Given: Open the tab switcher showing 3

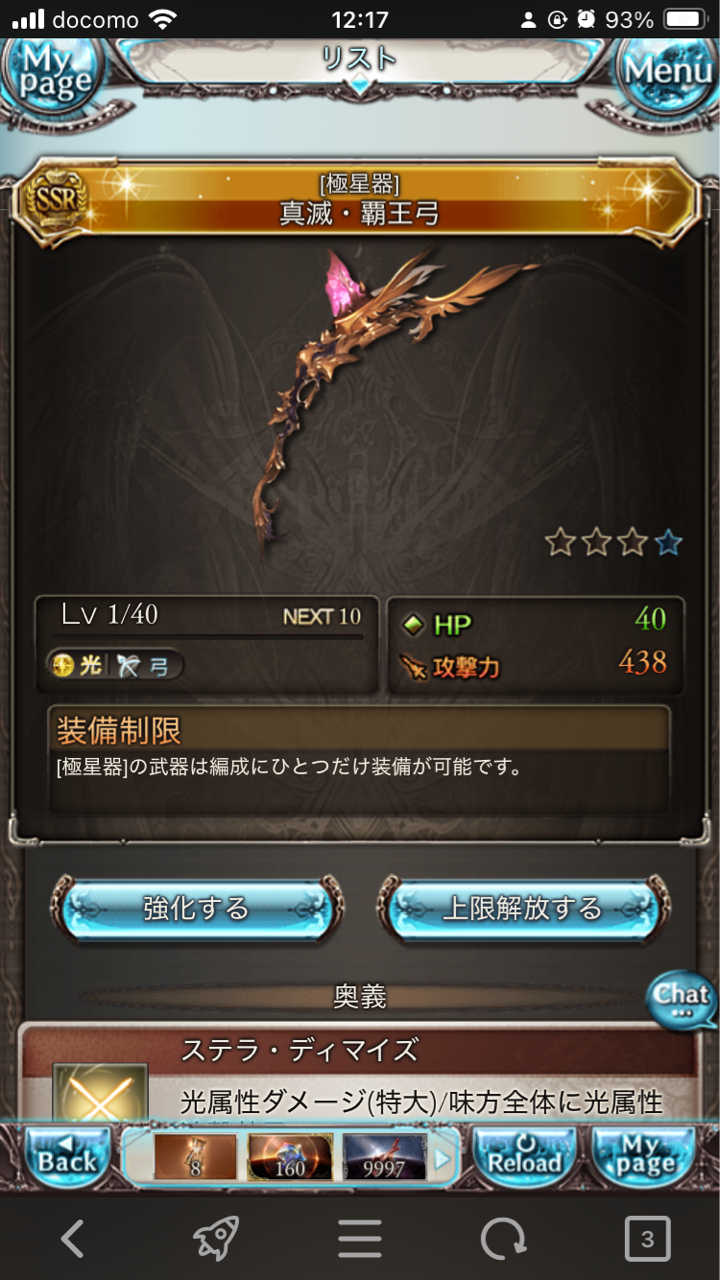Looking at the screenshot, I should [x=647, y=1240].
